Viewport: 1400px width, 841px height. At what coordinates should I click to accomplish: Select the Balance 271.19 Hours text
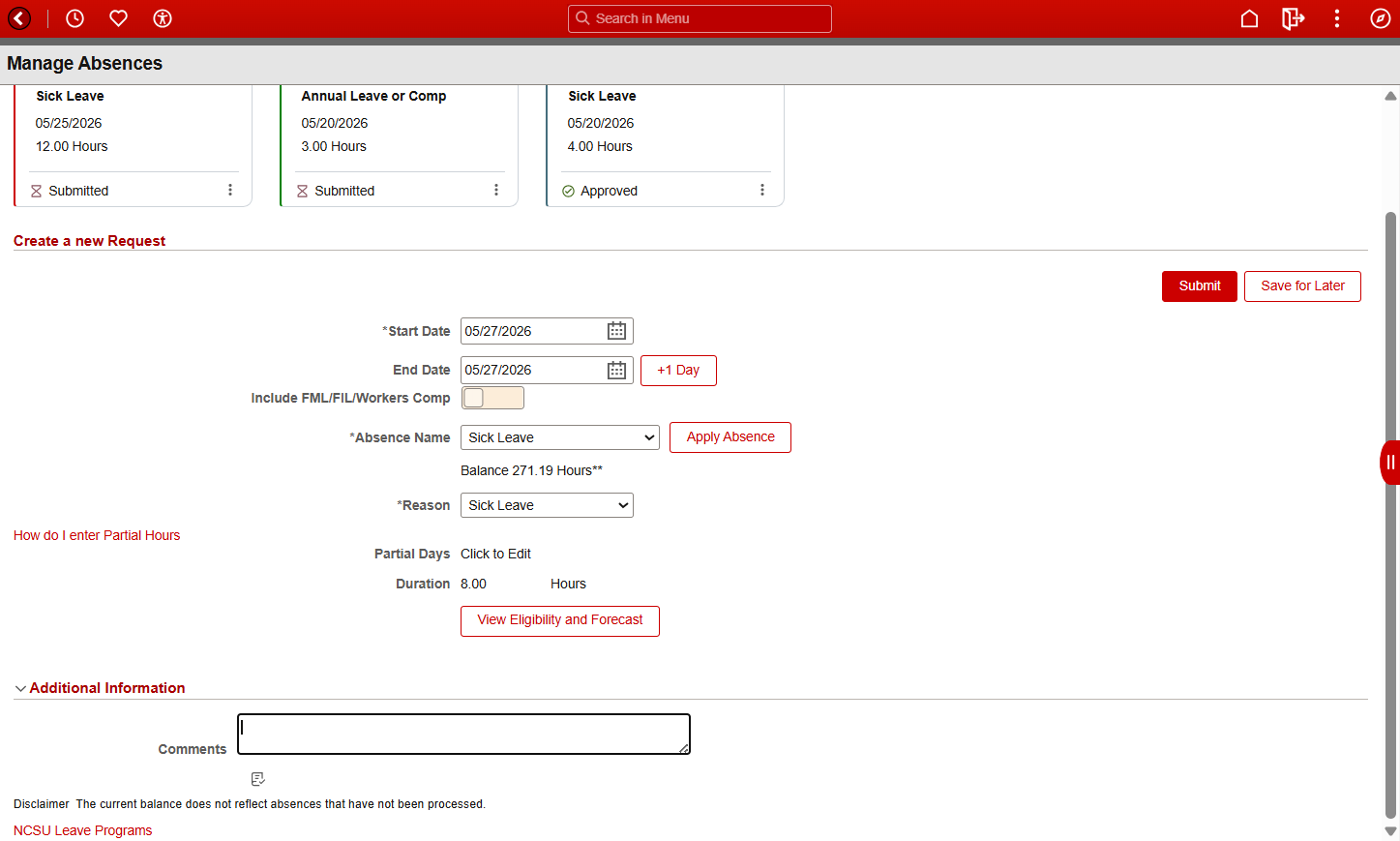(531, 470)
